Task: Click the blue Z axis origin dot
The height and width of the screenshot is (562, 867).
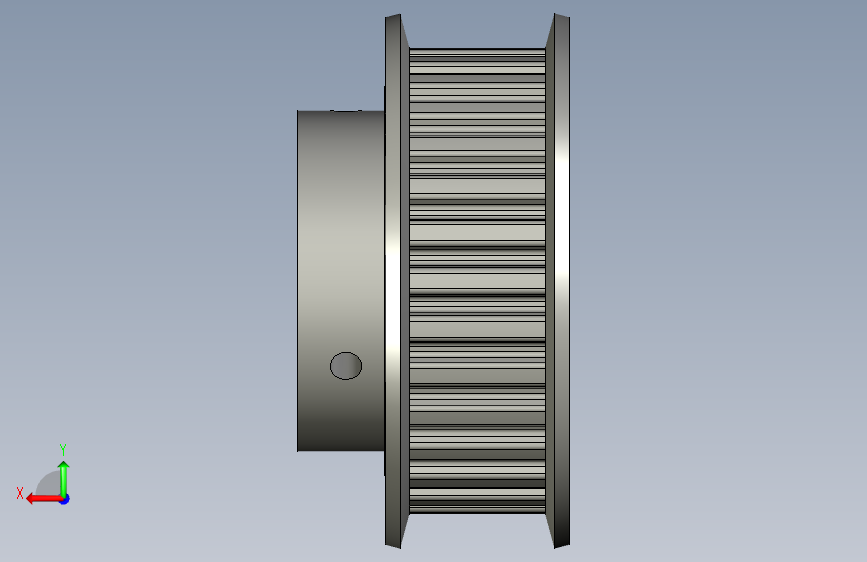Action: [x=65, y=499]
